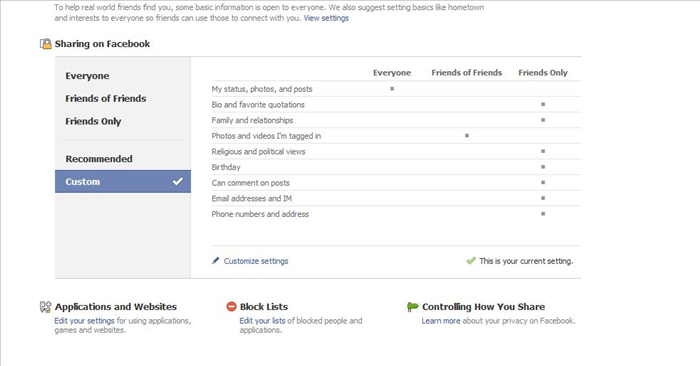The height and width of the screenshot is (366, 700).
Task: Click the Applications and Websites heading
Action: (116, 307)
